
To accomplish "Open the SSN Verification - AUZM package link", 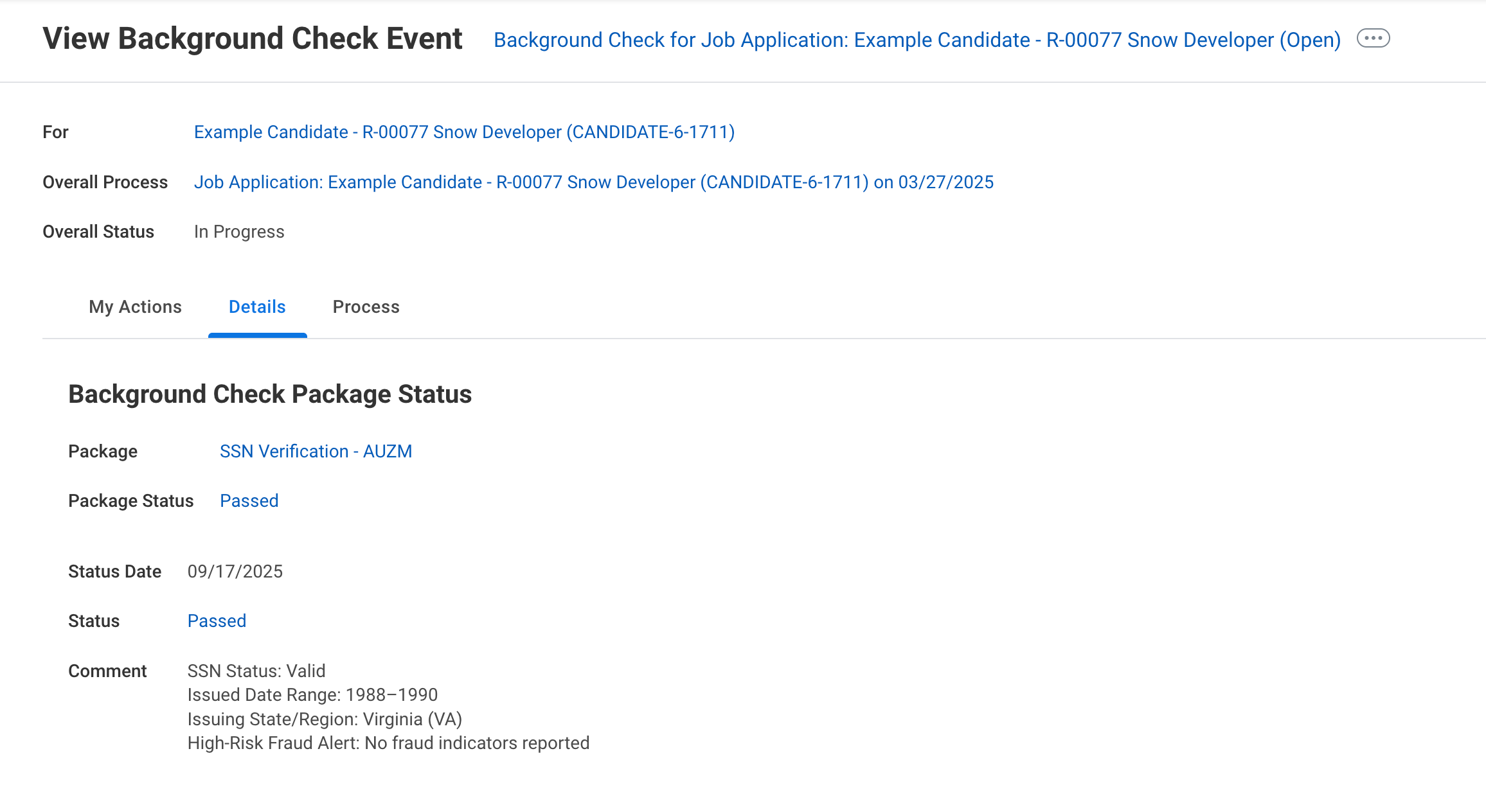I will tap(316, 452).
